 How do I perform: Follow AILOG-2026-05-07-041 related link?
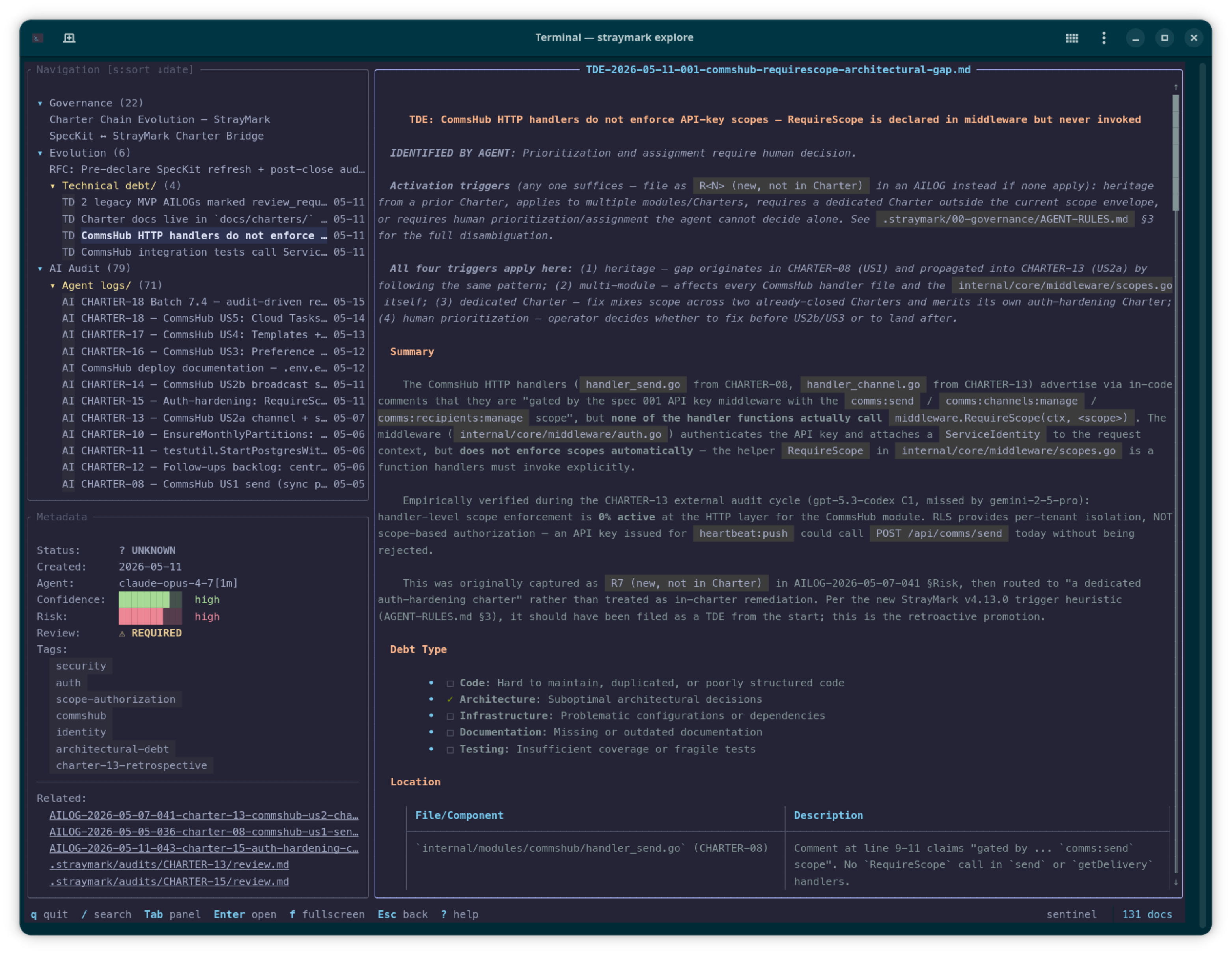[203, 816]
